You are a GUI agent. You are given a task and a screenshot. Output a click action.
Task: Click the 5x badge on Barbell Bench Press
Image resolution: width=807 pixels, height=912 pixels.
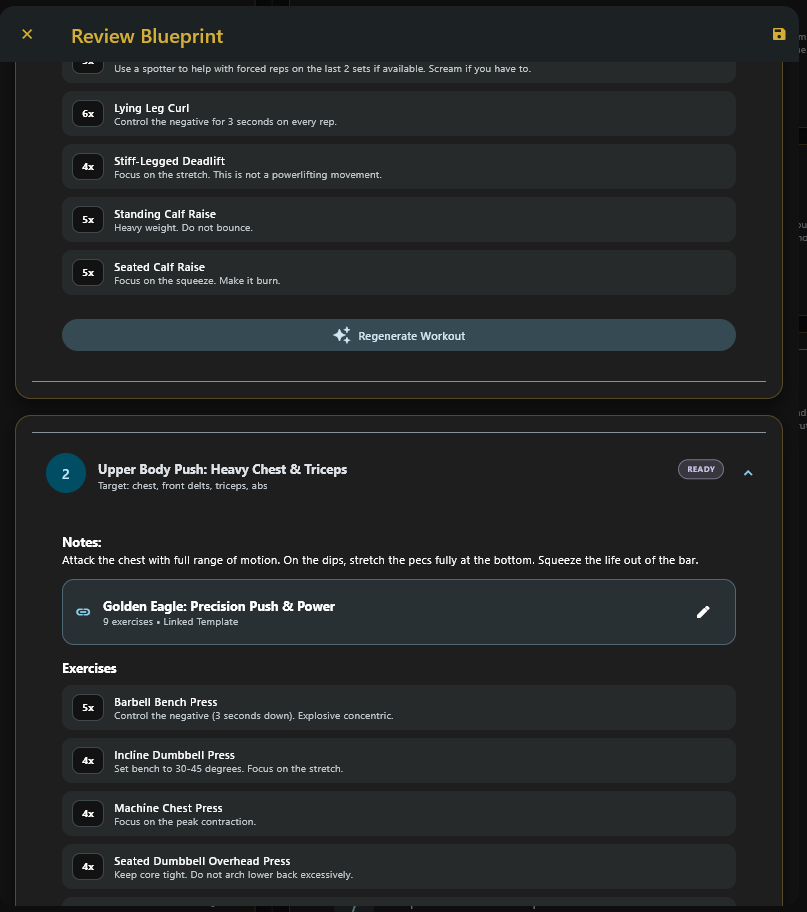[x=88, y=707]
